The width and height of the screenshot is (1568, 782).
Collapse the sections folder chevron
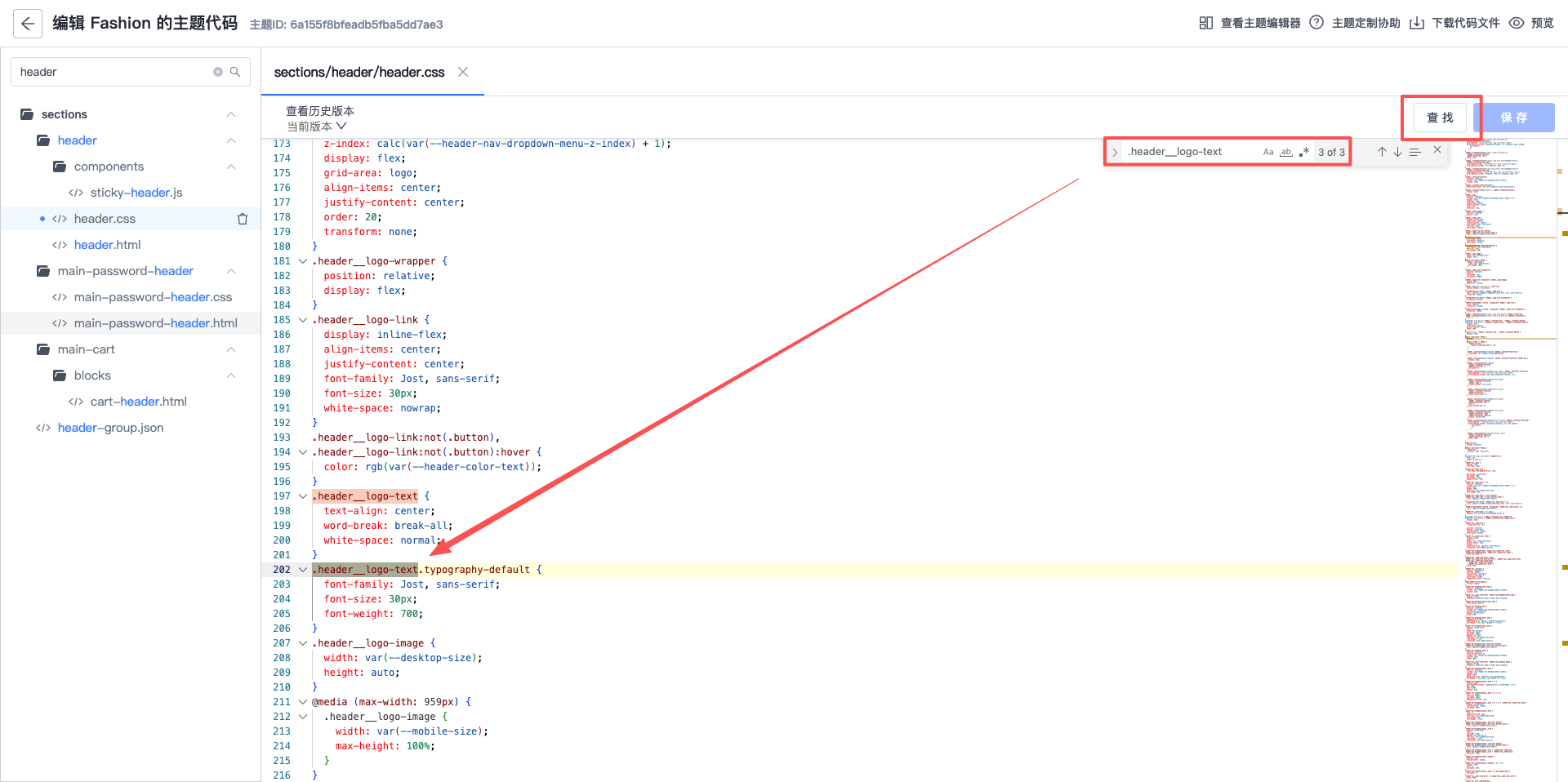[x=231, y=114]
